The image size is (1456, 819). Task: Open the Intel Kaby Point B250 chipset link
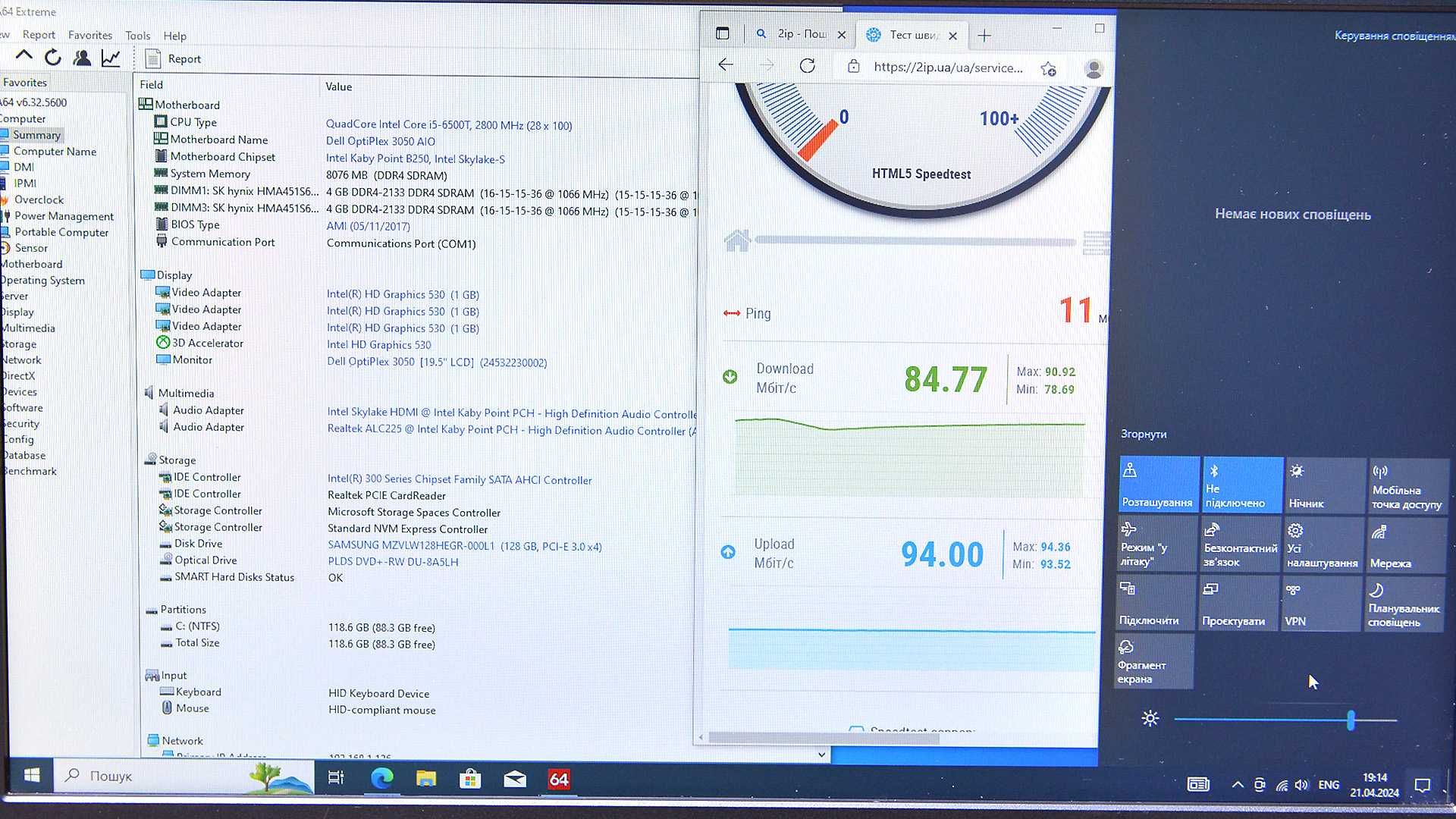pos(416,158)
